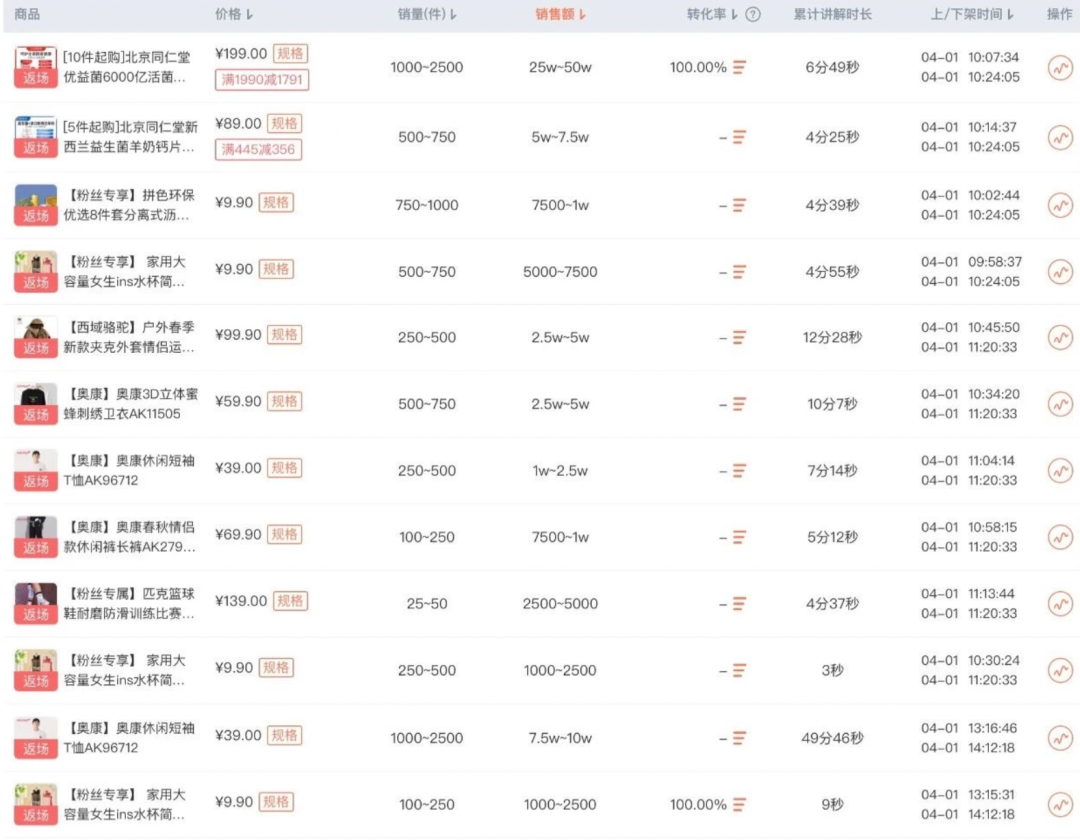Open conversion details icon for 奥康3D卫衣 row
The image size is (1080, 840).
pos(739,404)
